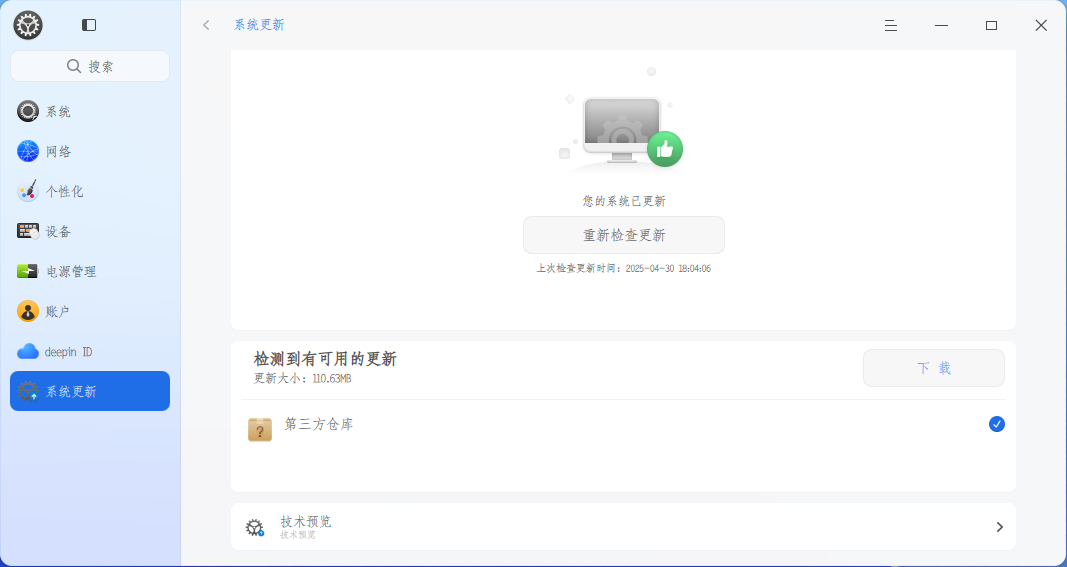This screenshot has height=567, width=1067.
Task: Expand the 技术预览 chevron arrow
Action: 1000,527
